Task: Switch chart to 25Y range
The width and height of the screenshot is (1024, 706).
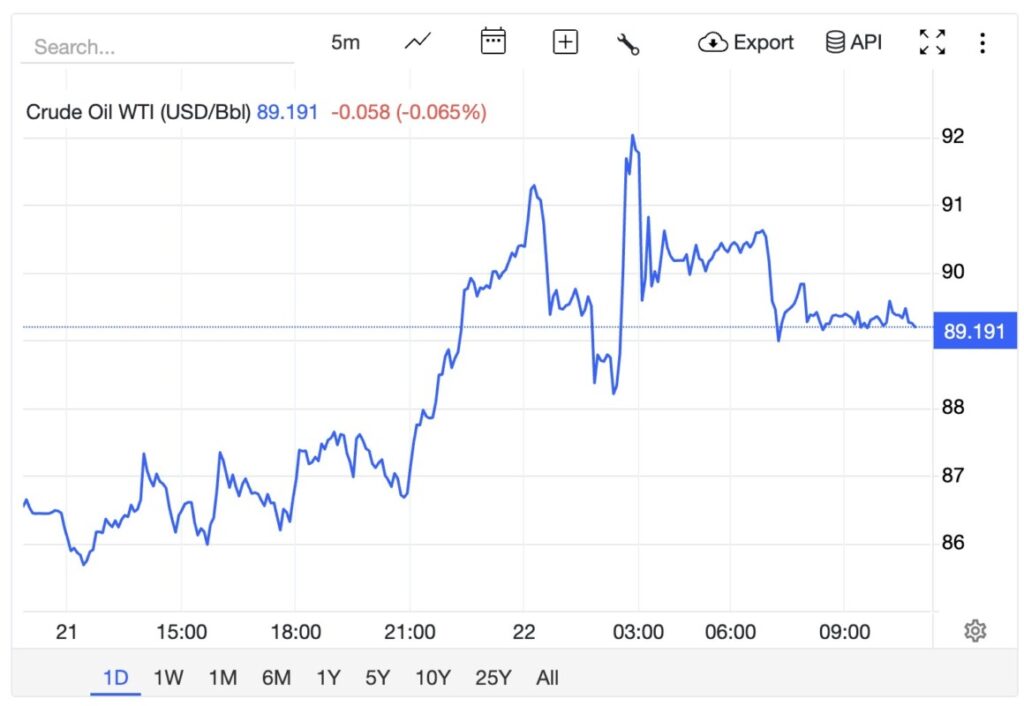Action: (x=493, y=677)
